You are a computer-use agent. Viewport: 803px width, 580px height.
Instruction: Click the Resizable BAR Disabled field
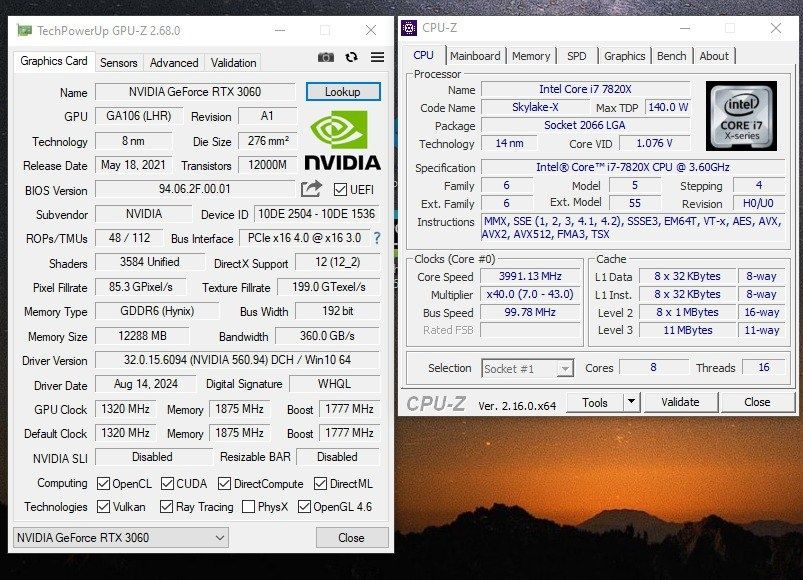(337, 457)
